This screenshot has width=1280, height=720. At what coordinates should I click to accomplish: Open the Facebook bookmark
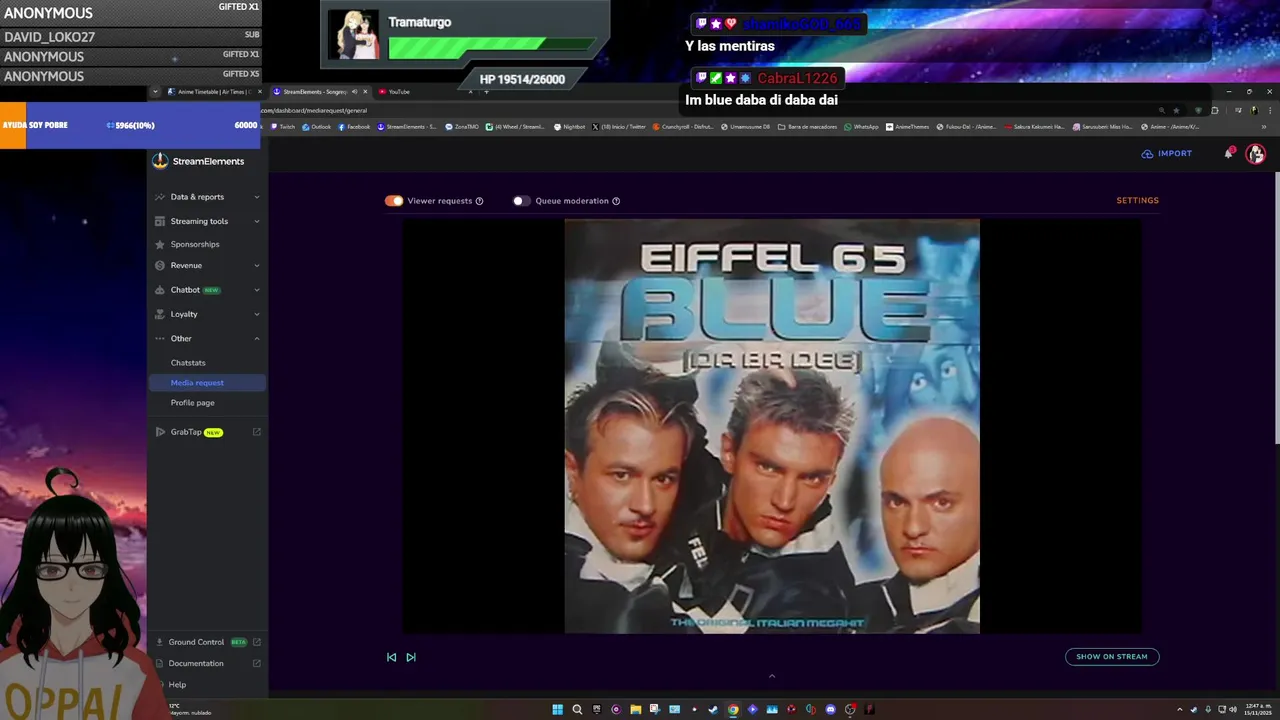[x=354, y=127]
